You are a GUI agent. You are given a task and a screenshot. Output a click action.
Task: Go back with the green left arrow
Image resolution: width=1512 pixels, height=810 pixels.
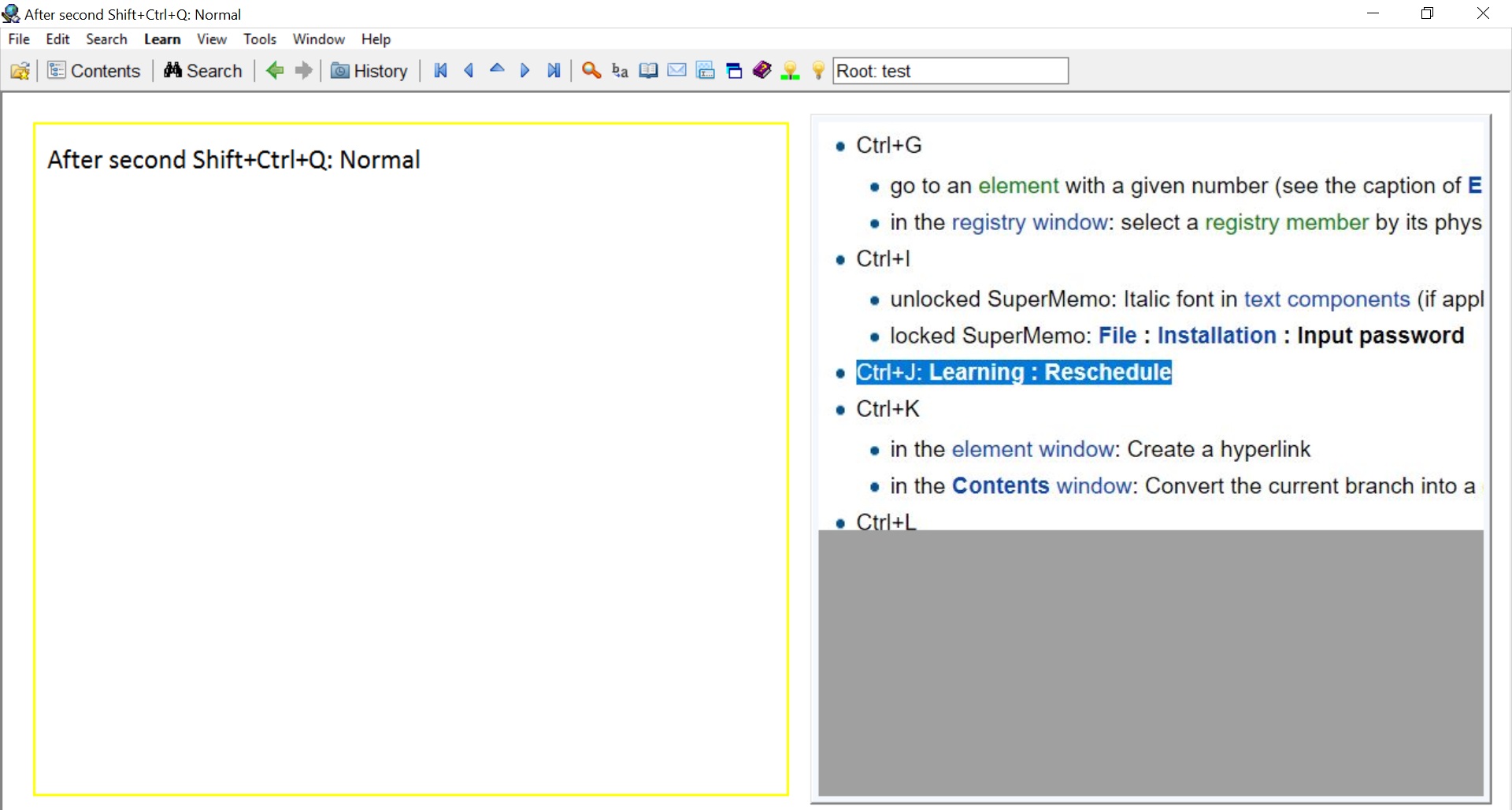pos(275,71)
